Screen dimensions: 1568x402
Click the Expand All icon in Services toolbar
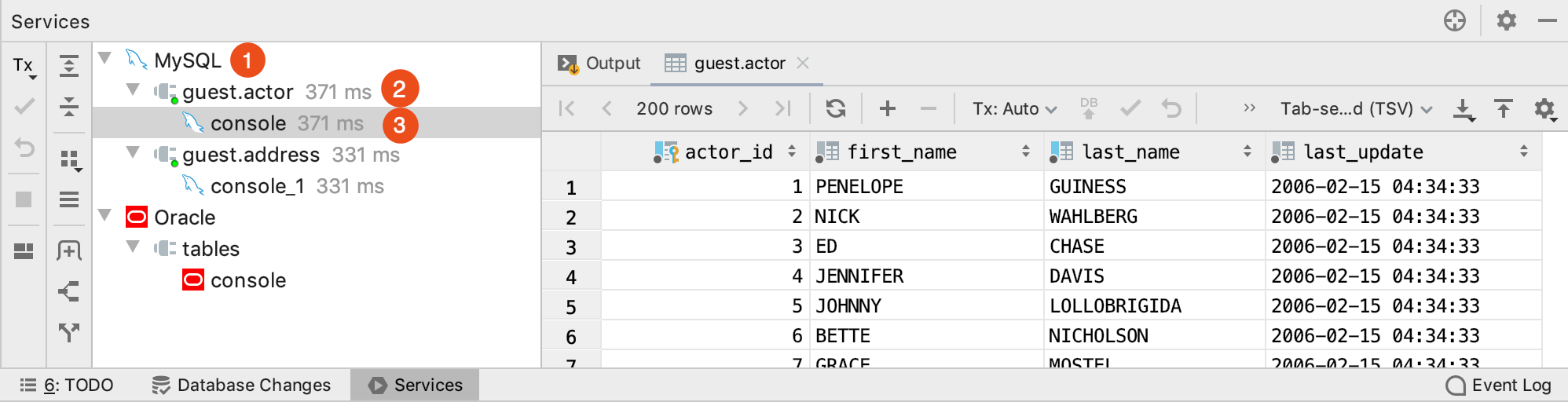(69, 66)
